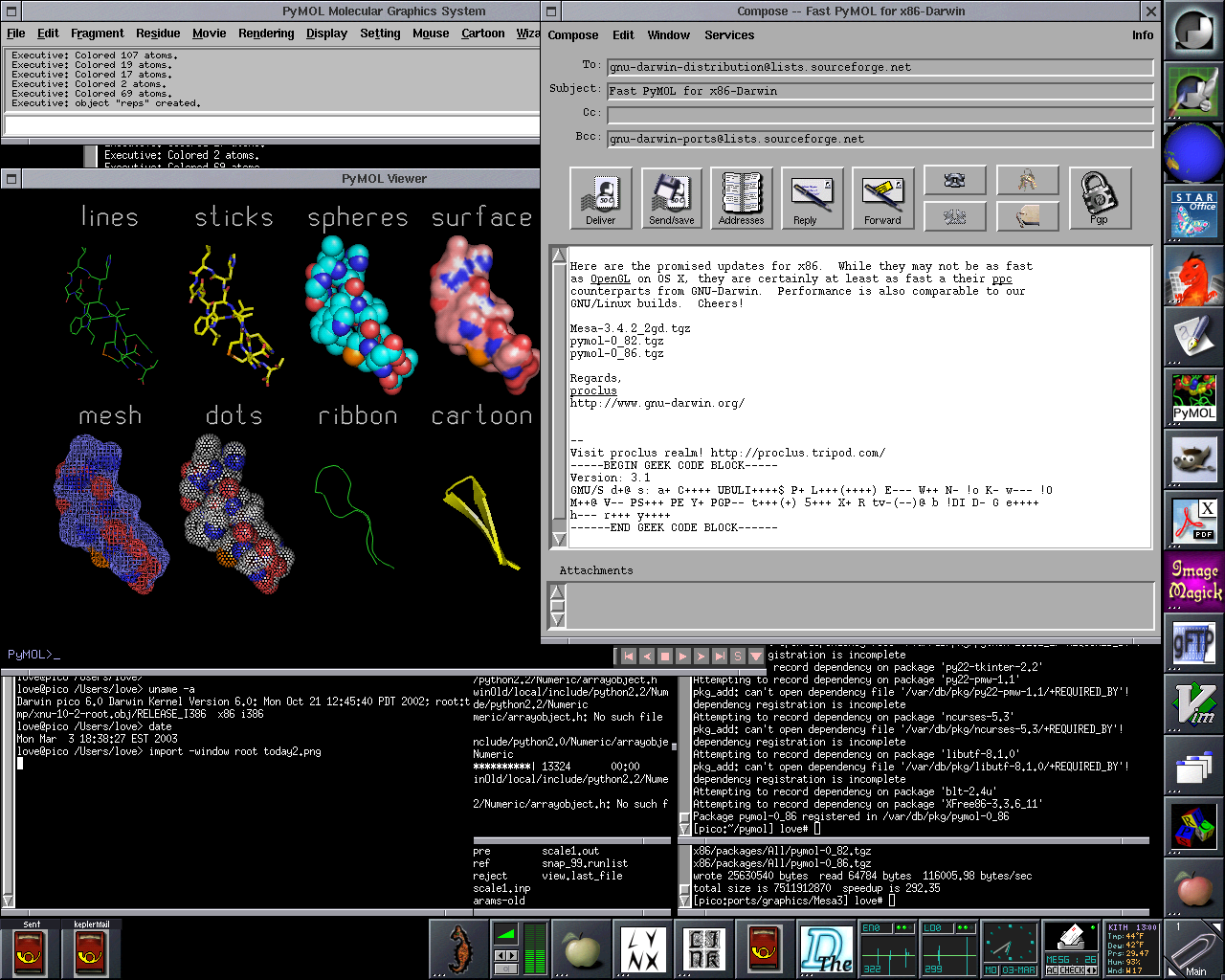1225x980 pixels.
Task: Click the 'Mesa-3.4.2_2gd.tgz' line in message
Action: coord(630,328)
